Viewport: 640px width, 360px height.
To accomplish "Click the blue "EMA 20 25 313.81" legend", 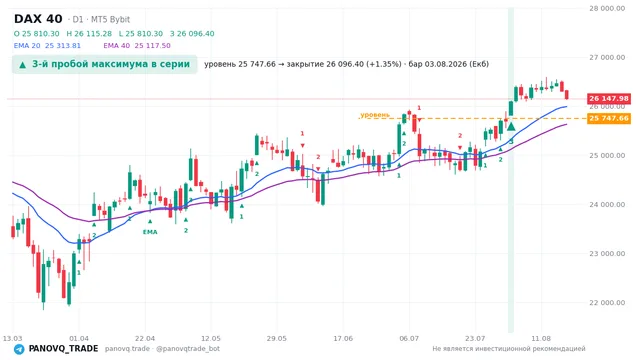I will coord(47,45).
